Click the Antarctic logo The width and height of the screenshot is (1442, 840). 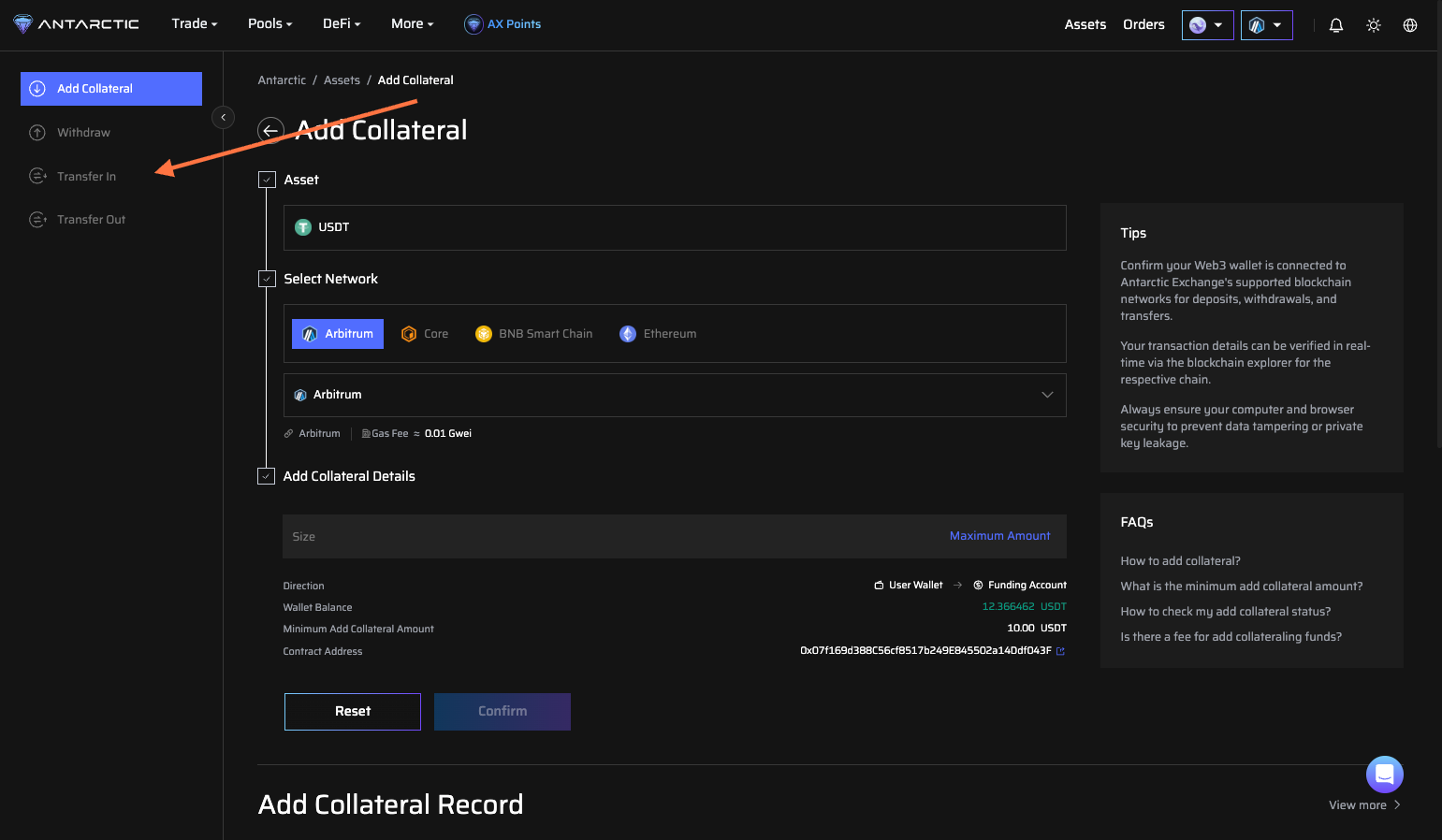[x=76, y=24]
